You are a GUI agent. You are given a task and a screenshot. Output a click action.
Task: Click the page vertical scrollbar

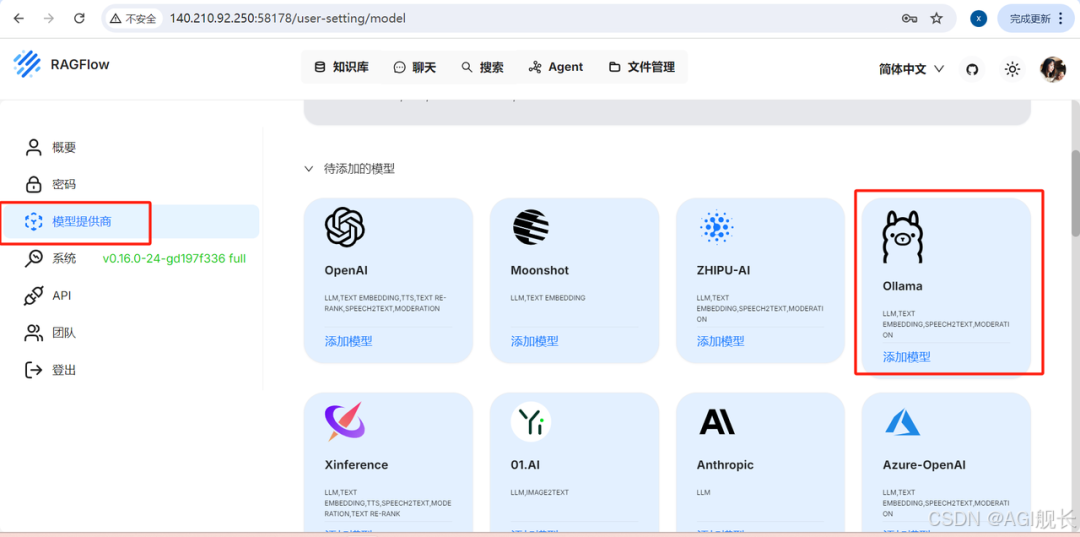1074,193
